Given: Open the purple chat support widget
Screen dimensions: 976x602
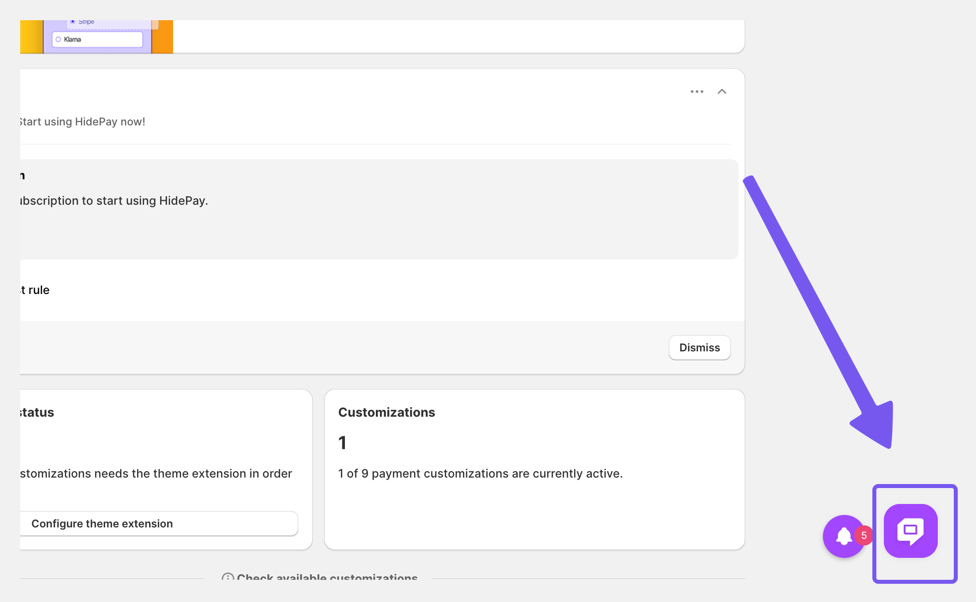Looking at the screenshot, I should 910,531.
